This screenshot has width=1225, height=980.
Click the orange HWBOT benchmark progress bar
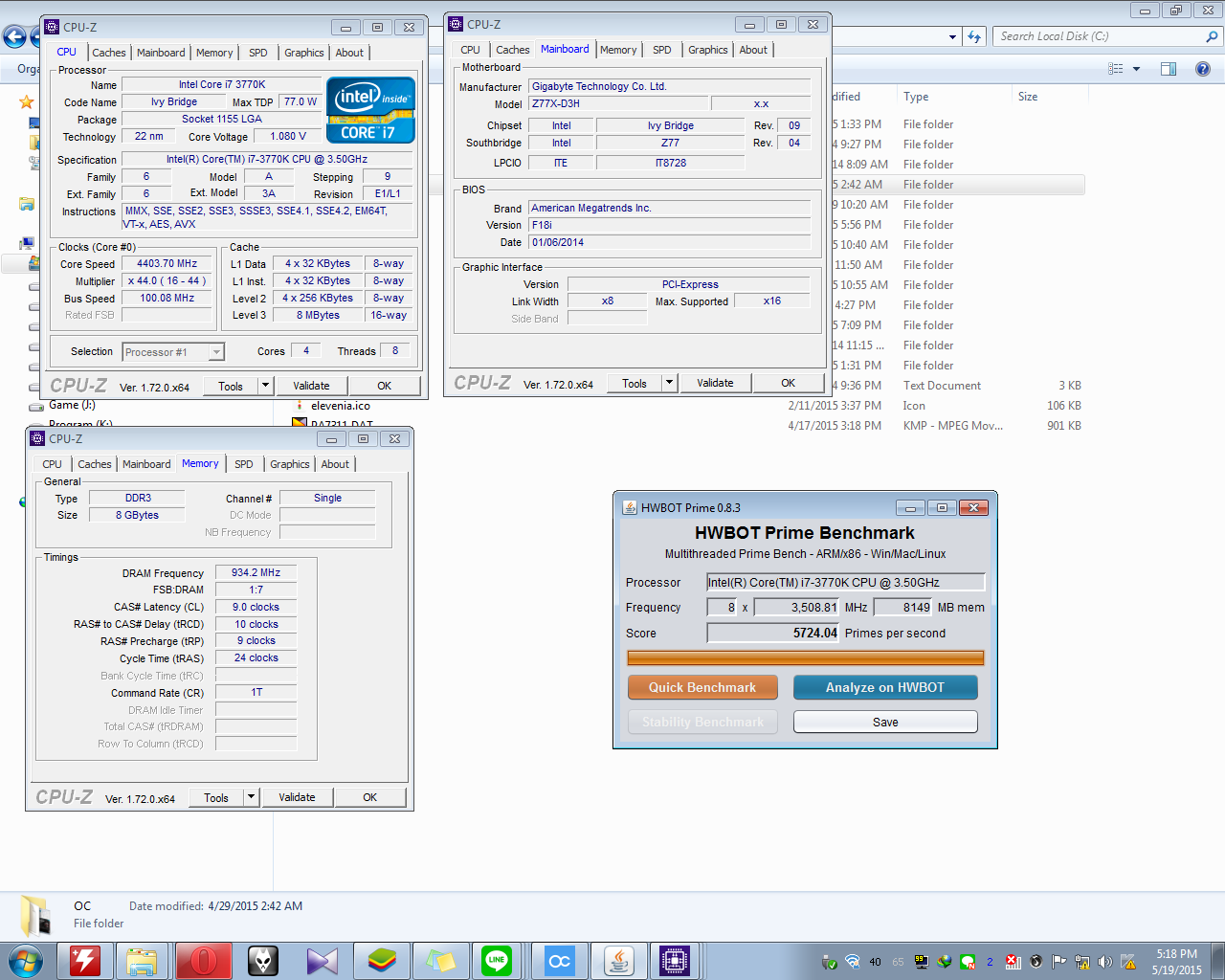point(805,657)
